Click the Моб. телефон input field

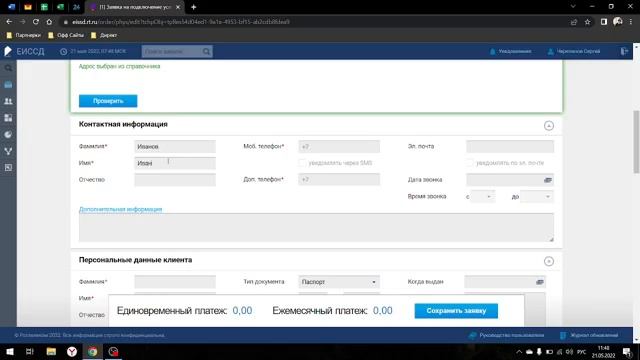(x=339, y=147)
